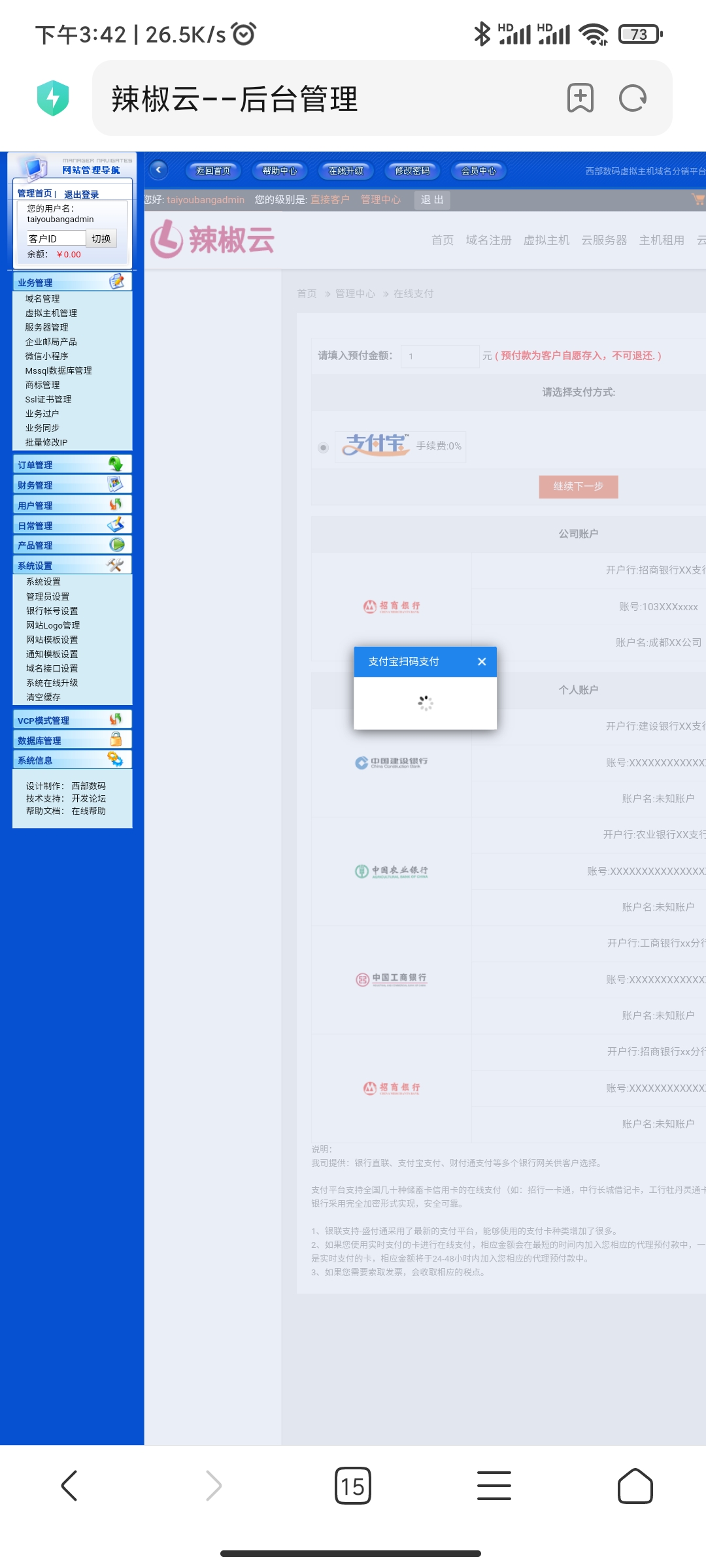Reload the page with refresh icon
The image size is (706, 1568).
pos(632,99)
